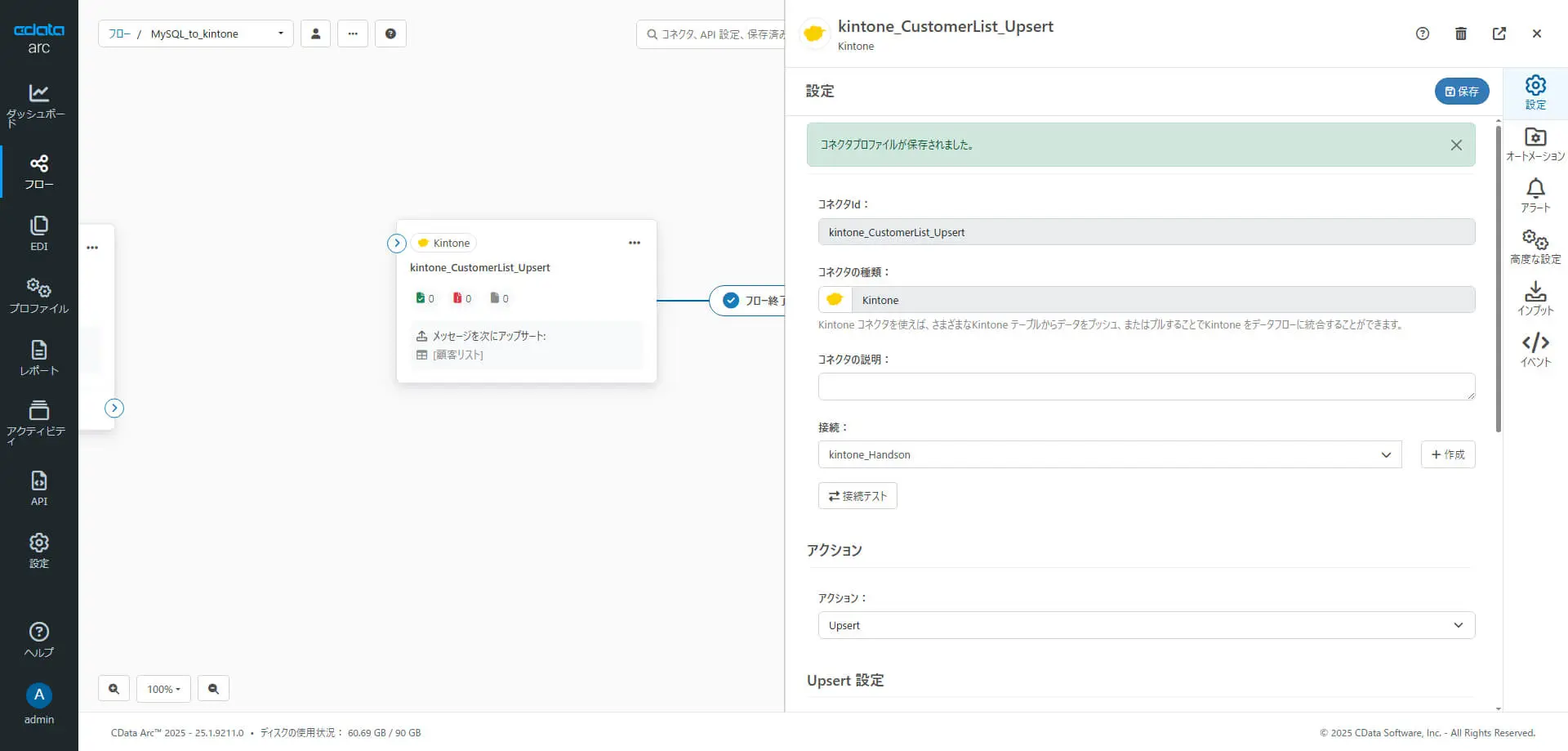Click the connector description field

pyautogui.click(x=1146, y=387)
